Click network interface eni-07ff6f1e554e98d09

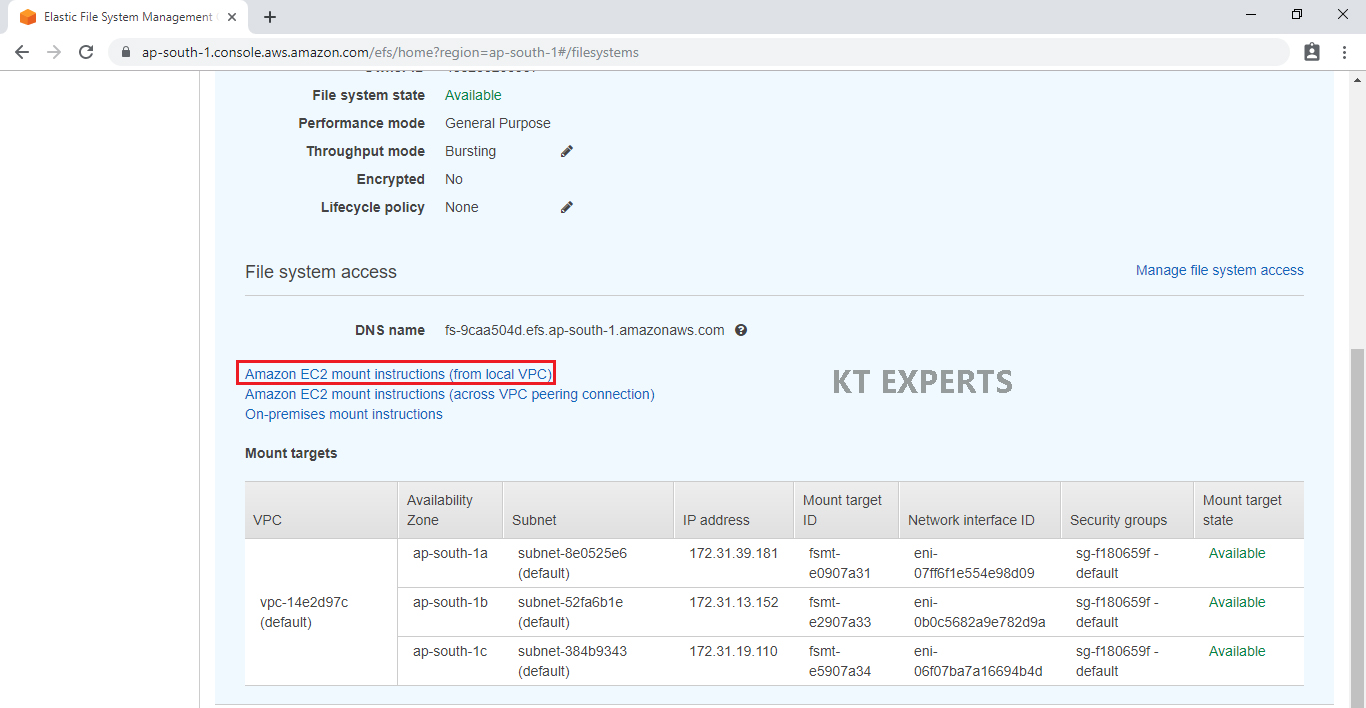974,563
